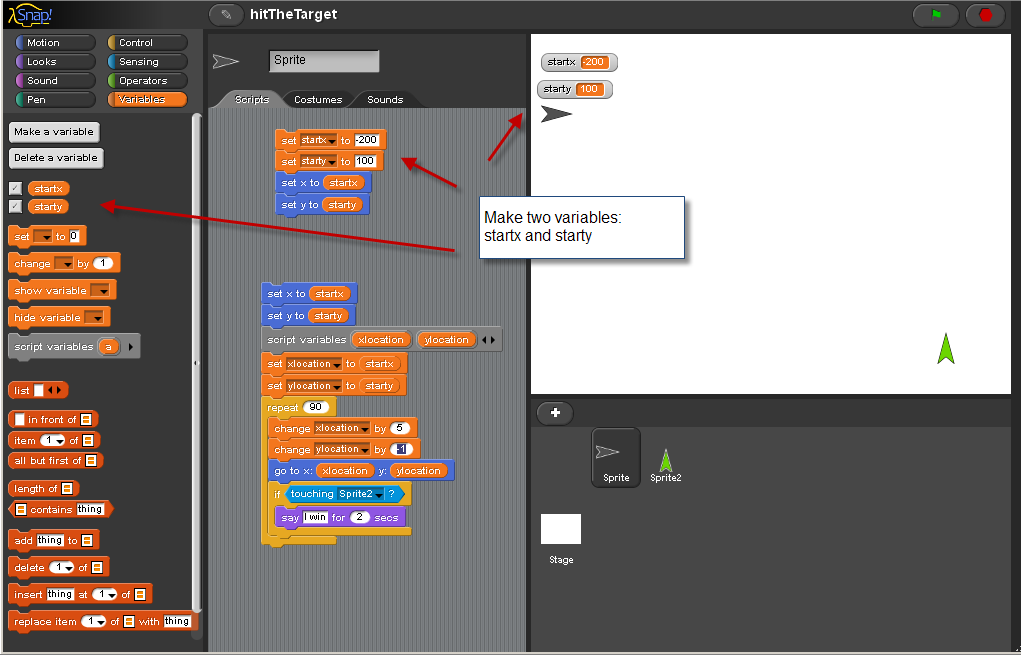This screenshot has height=655, width=1021.
Task: Click the green Sprite2 arrow on stage
Action: point(945,348)
